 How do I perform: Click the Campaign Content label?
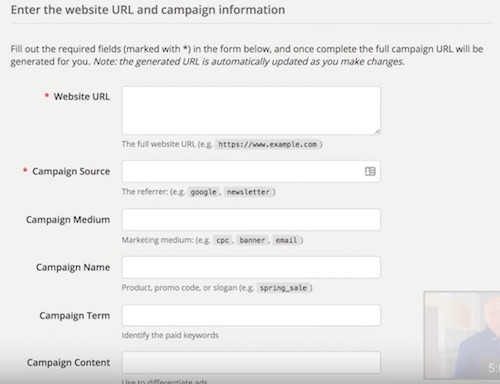coord(68,362)
